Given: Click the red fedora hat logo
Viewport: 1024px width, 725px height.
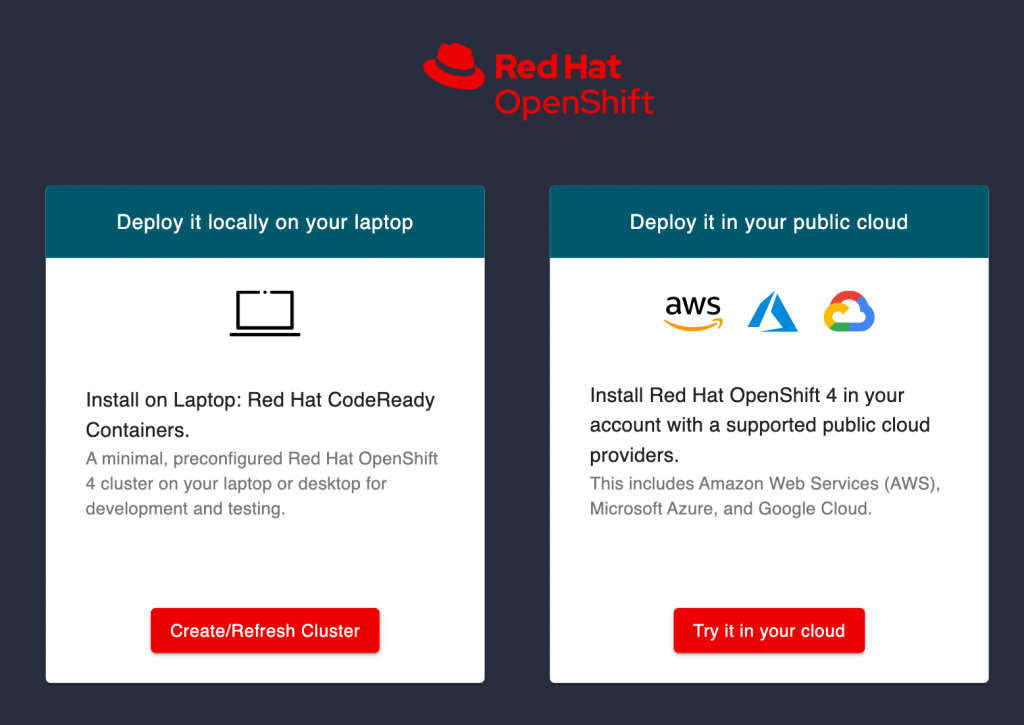Looking at the screenshot, I should [x=455, y=68].
